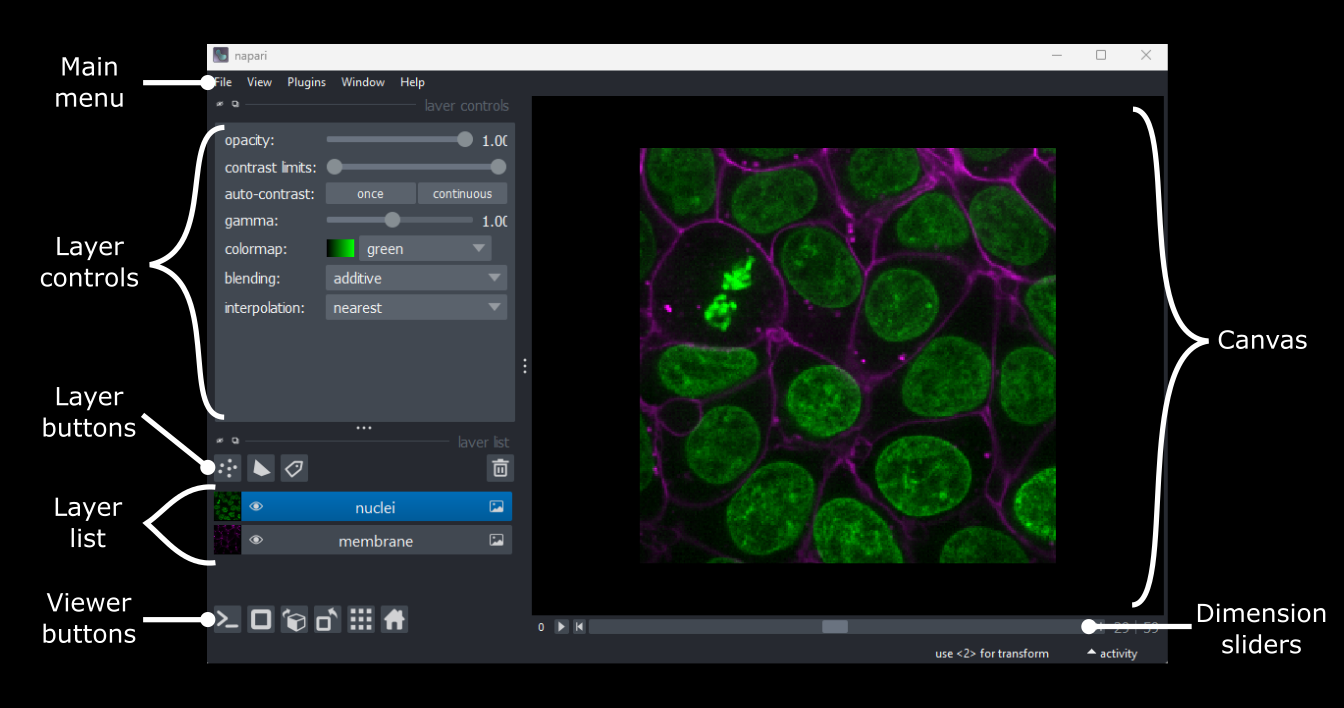The image size is (1344, 708).
Task: Click the green colormap preview swatch
Action: point(341,249)
